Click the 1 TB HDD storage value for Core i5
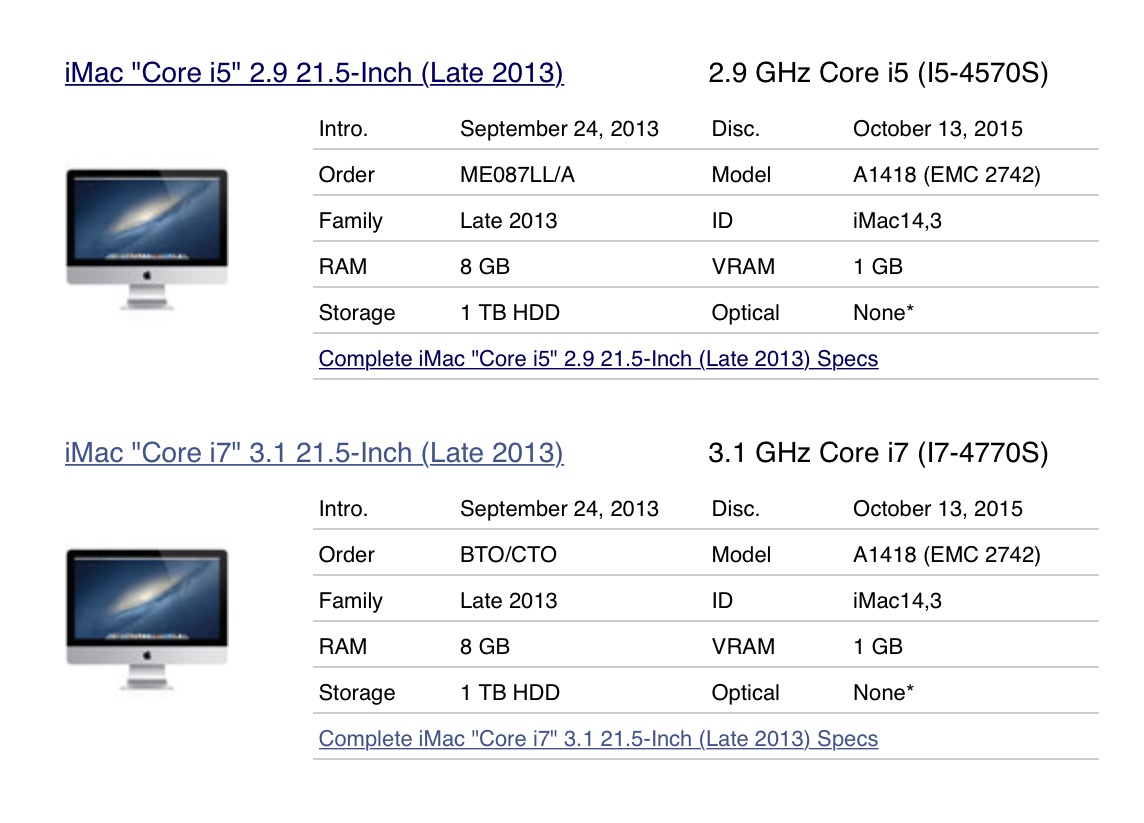 (510, 313)
